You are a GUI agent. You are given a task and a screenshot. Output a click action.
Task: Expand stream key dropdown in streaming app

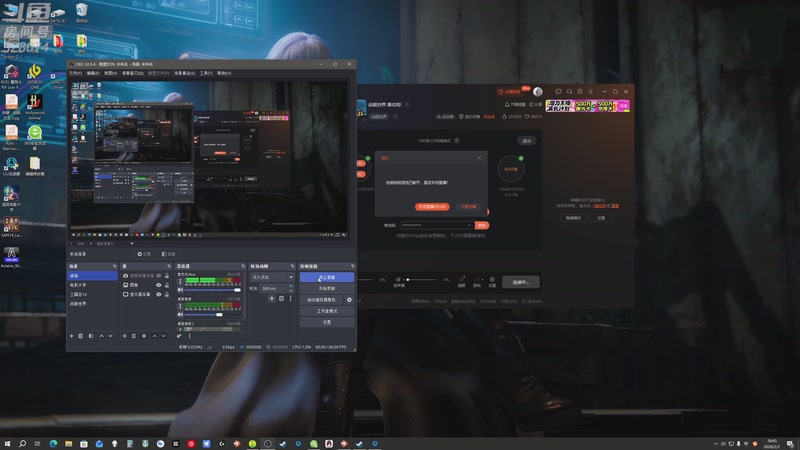(x=469, y=225)
